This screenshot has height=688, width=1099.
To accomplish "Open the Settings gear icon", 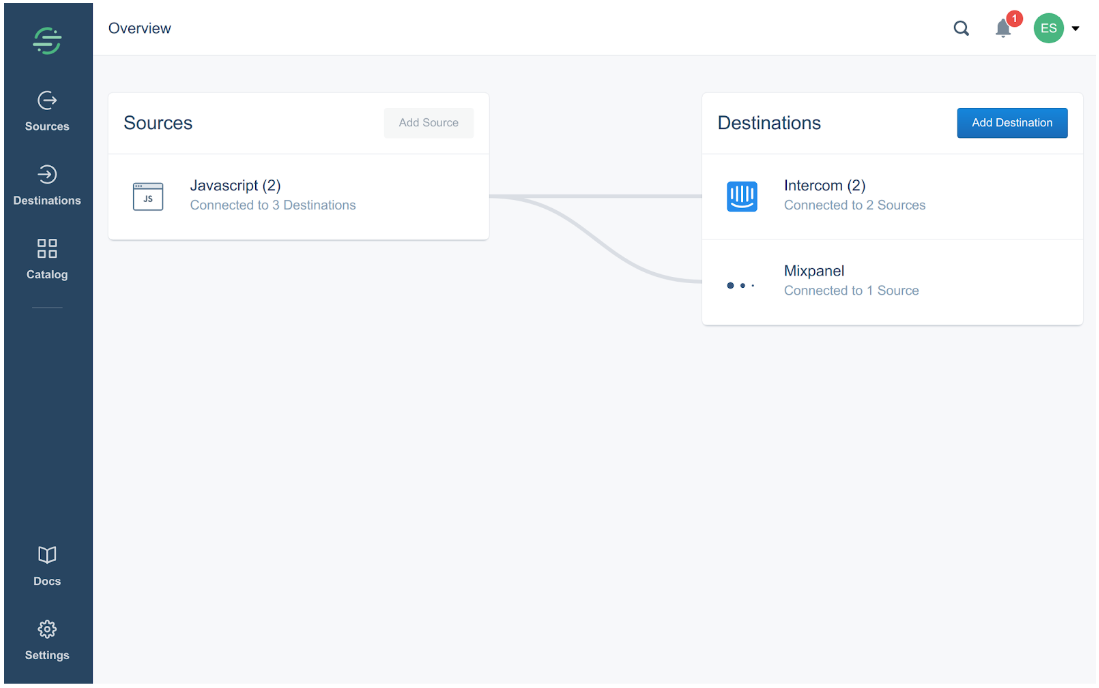I will 47,629.
